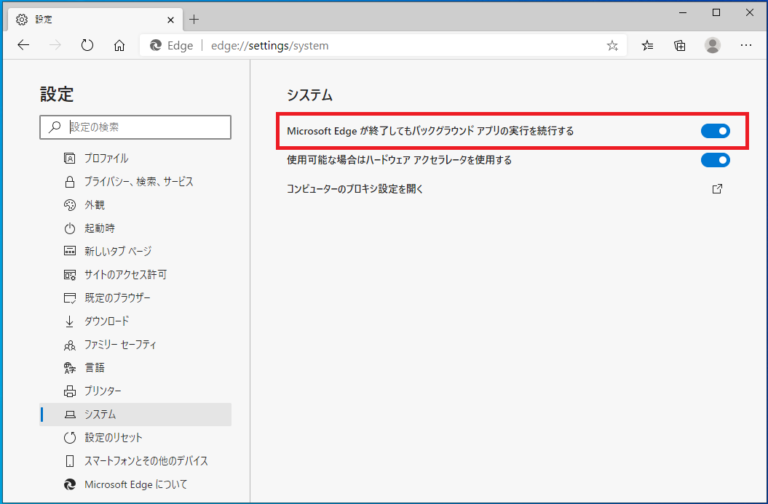Disable background apps after Edge closes toggle

pos(715,131)
